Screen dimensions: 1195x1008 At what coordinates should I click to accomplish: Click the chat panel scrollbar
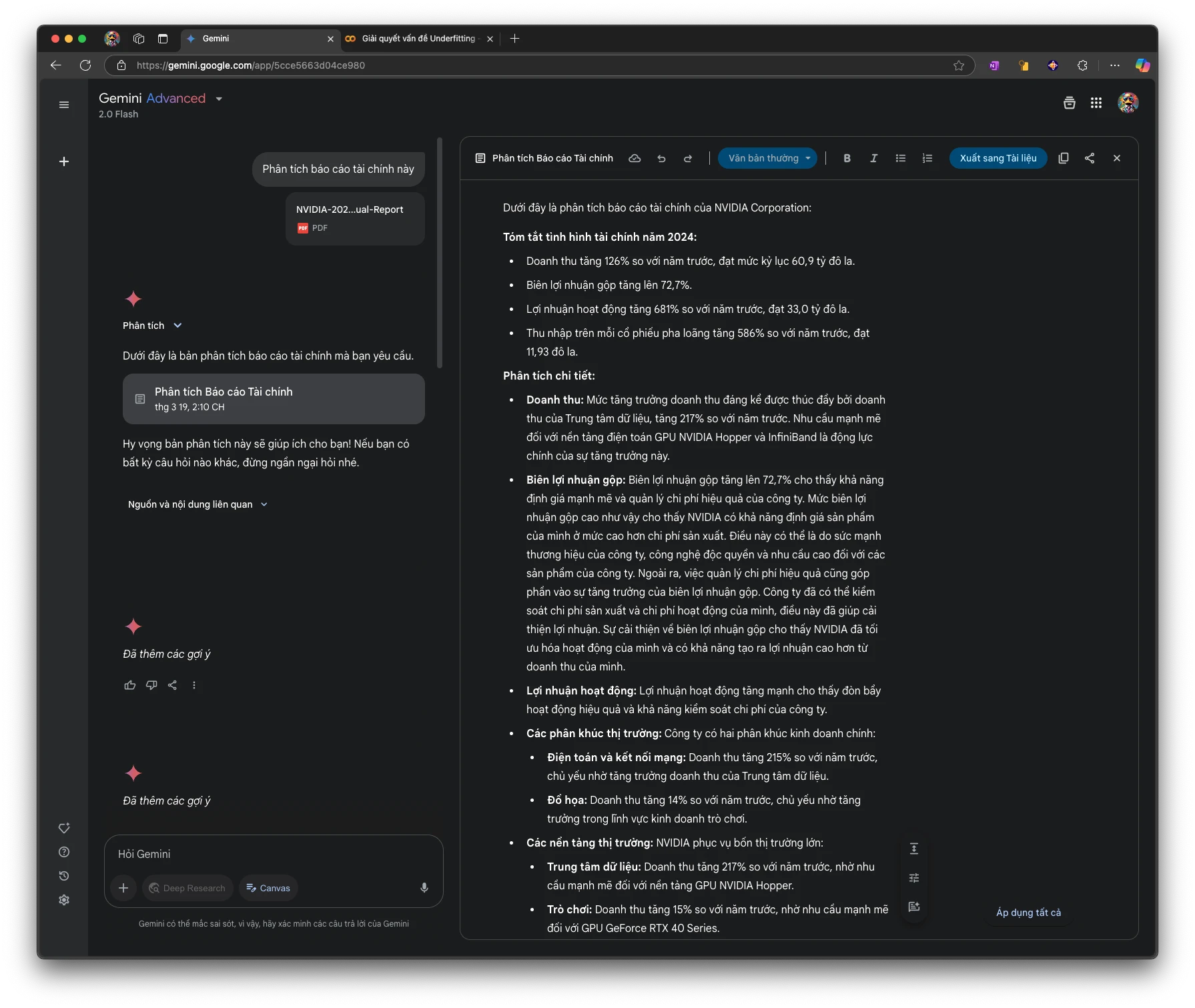[440, 254]
